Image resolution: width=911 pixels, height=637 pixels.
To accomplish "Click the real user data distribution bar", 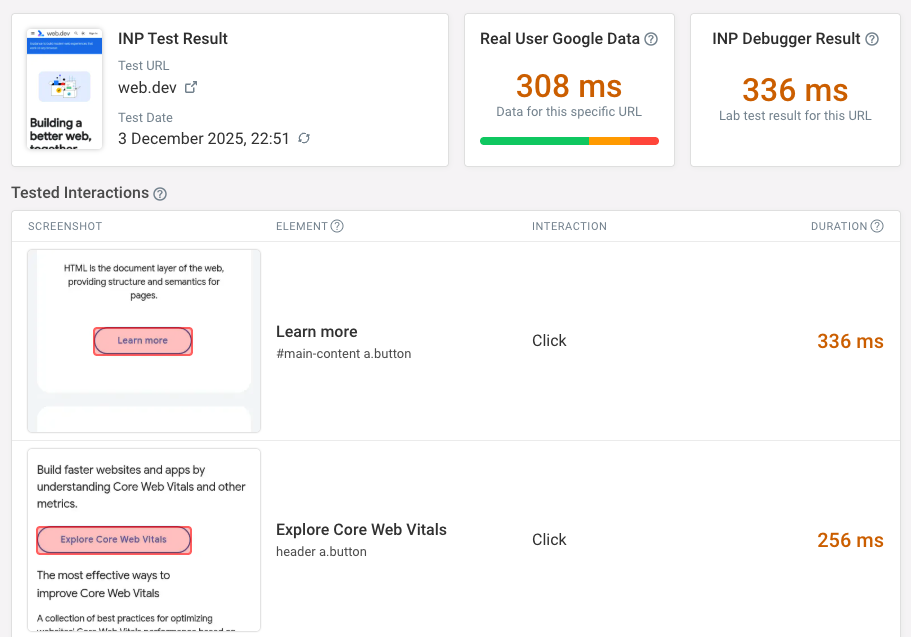I will [569, 141].
